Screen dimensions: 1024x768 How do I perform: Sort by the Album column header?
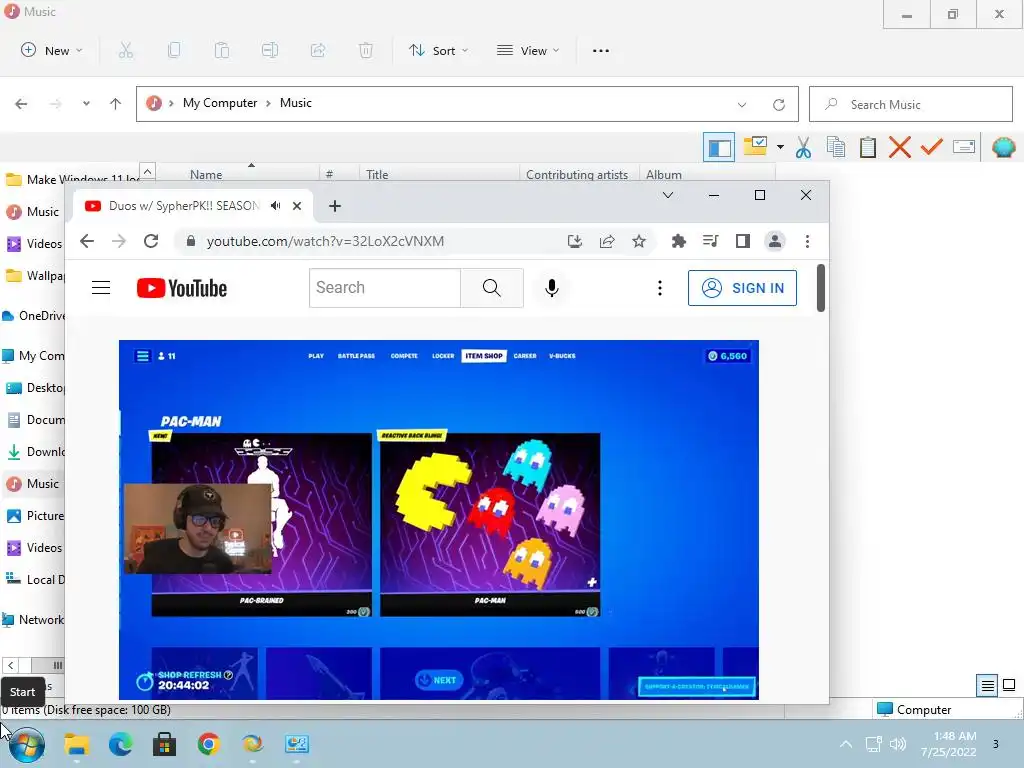click(x=664, y=174)
